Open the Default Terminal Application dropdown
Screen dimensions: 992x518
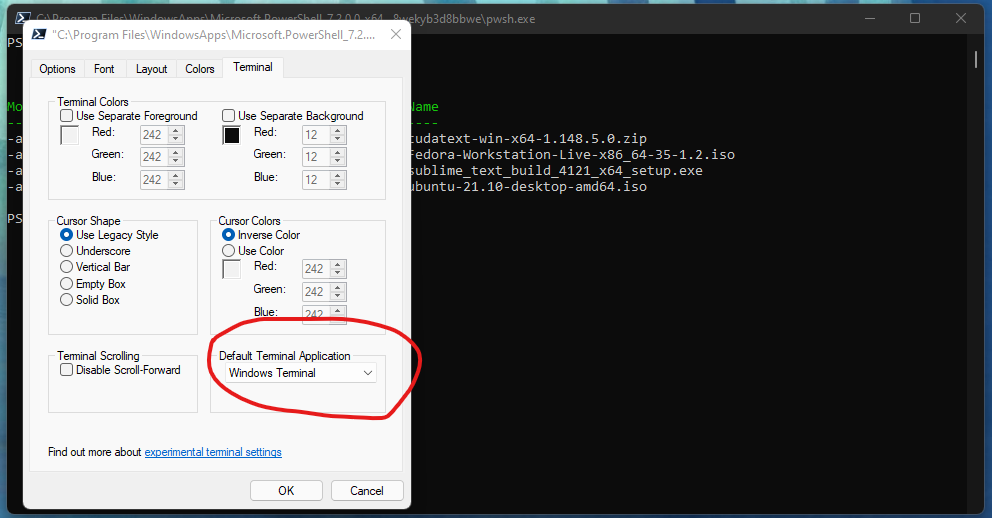(301, 373)
